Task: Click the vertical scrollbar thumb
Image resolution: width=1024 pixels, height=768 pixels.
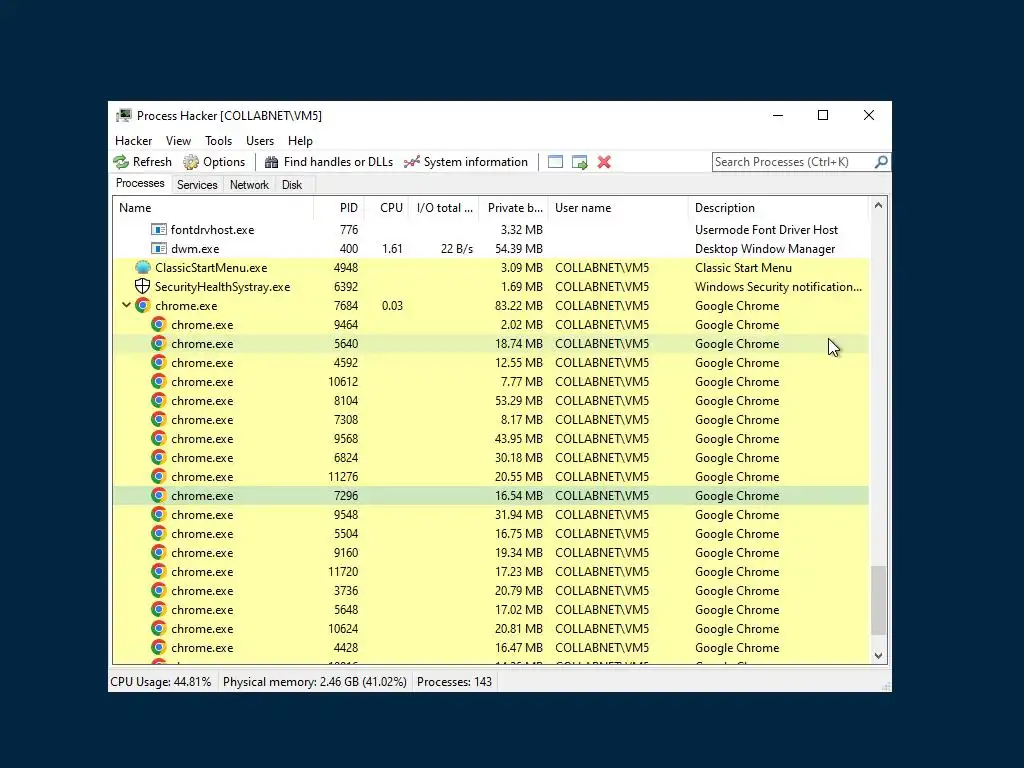Action: [878, 600]
